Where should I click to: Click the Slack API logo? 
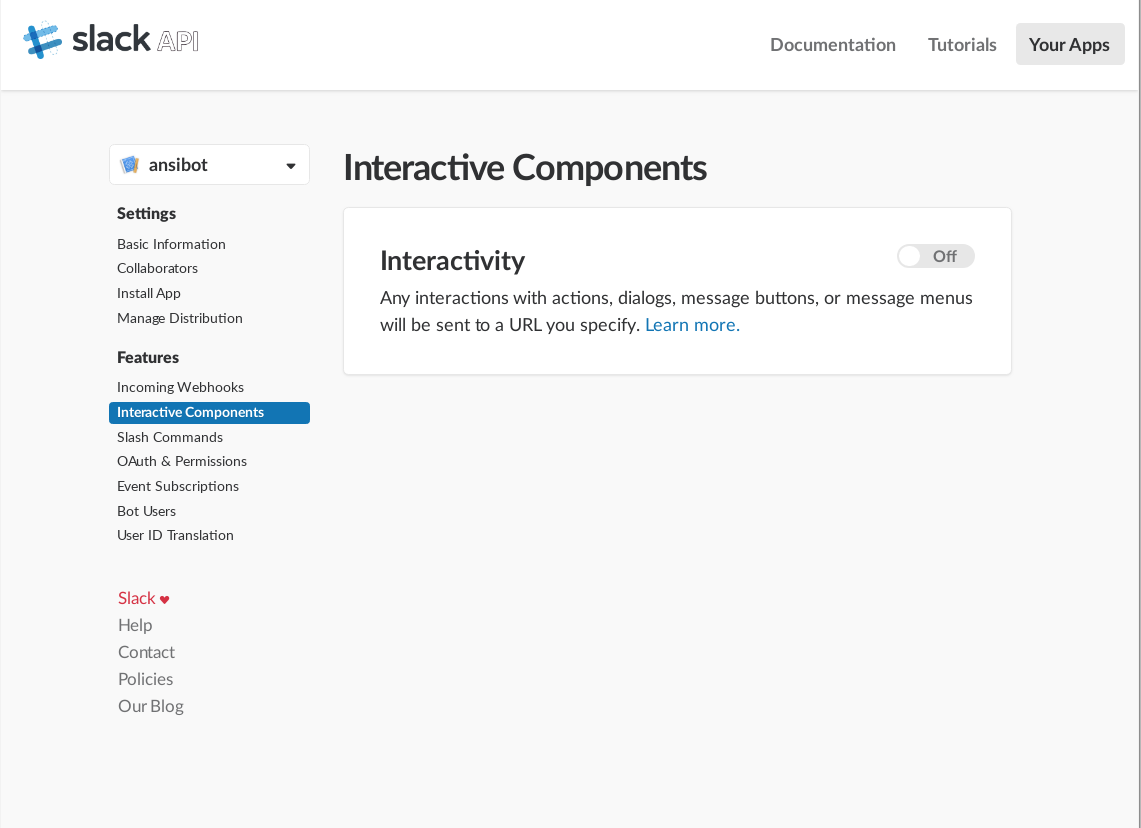[111, 41]
